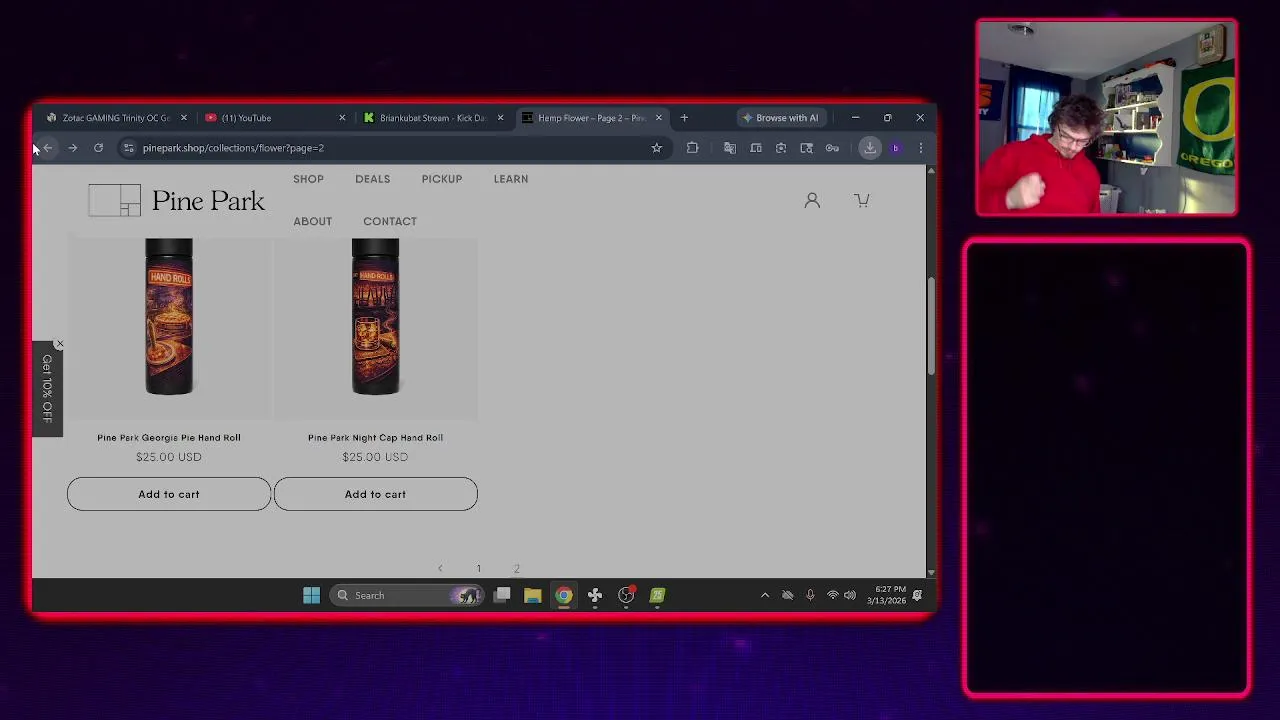Click the translate extension icon
The width and height of the screenshot is (1280, 720).
[730, 148]
